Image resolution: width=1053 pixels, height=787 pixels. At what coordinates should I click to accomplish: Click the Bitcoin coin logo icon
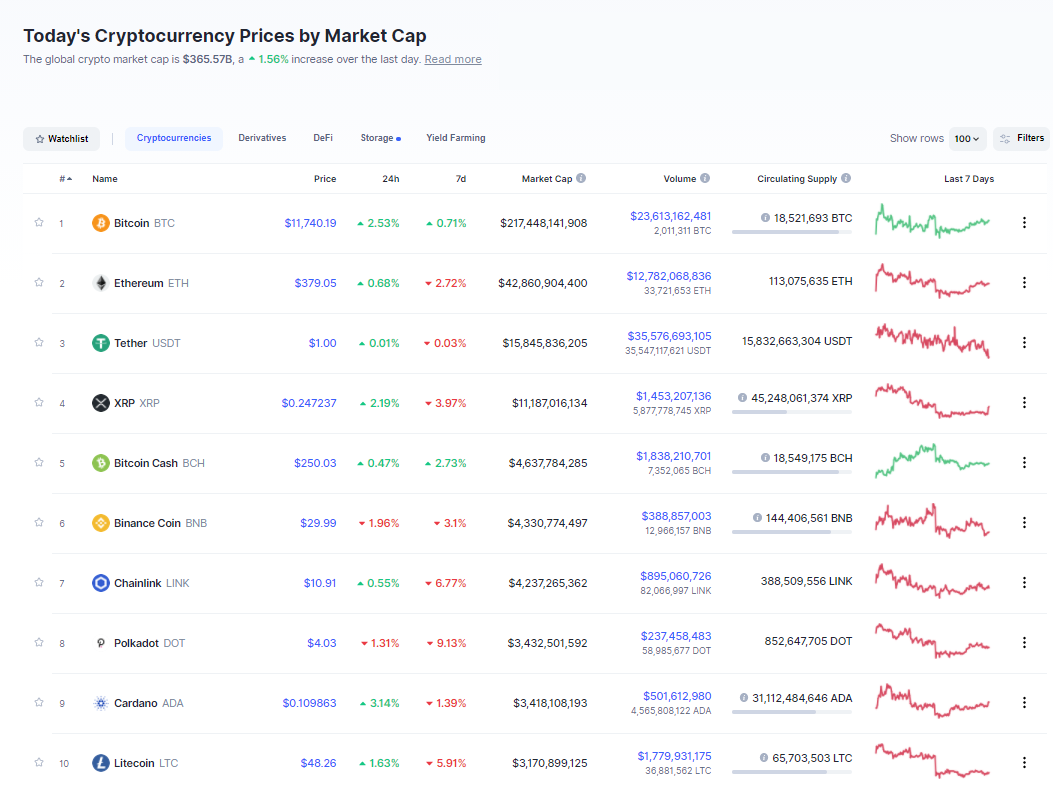click(101, 223)
